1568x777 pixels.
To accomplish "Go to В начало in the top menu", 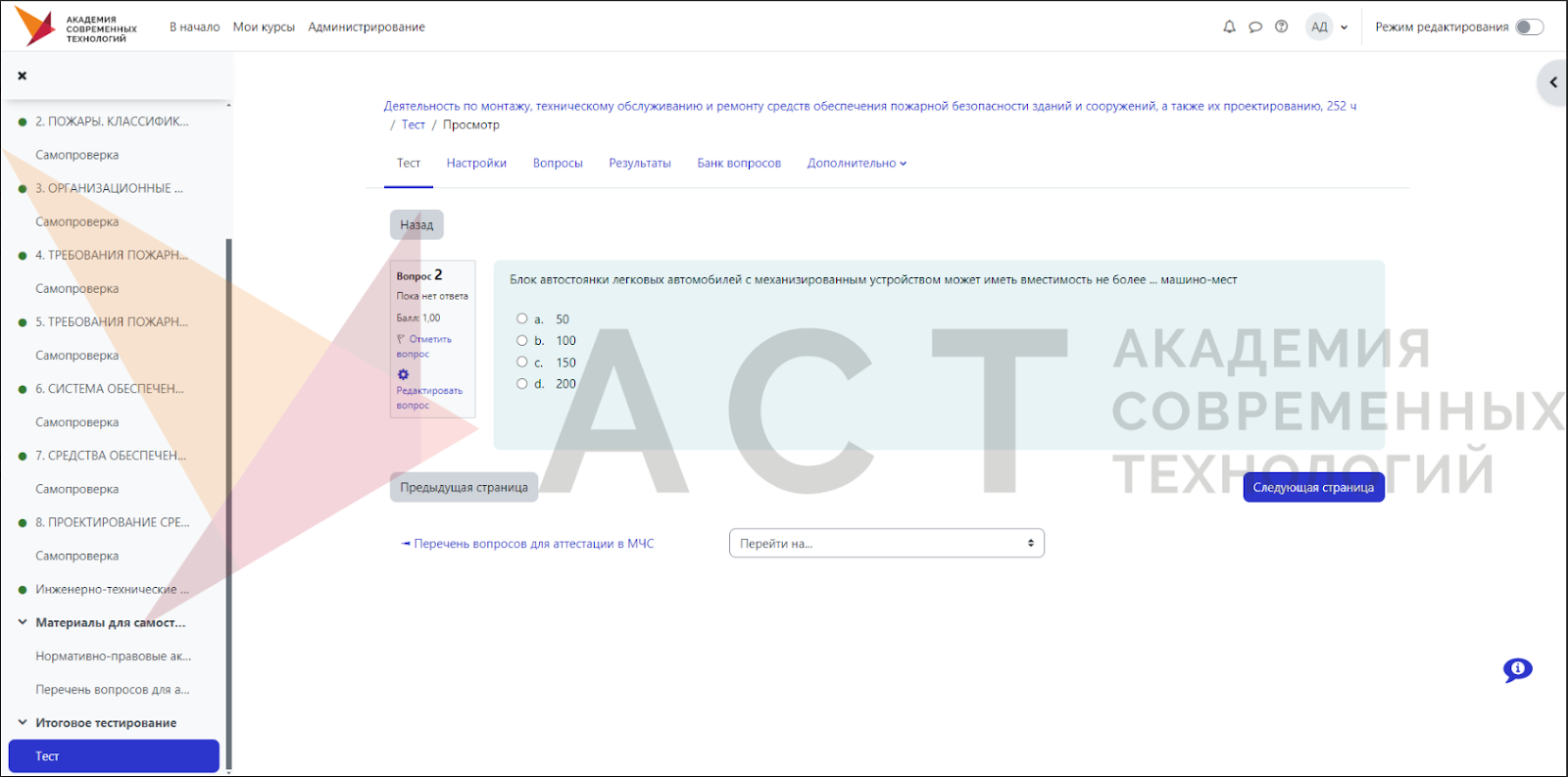I will (x=194, y=27).
